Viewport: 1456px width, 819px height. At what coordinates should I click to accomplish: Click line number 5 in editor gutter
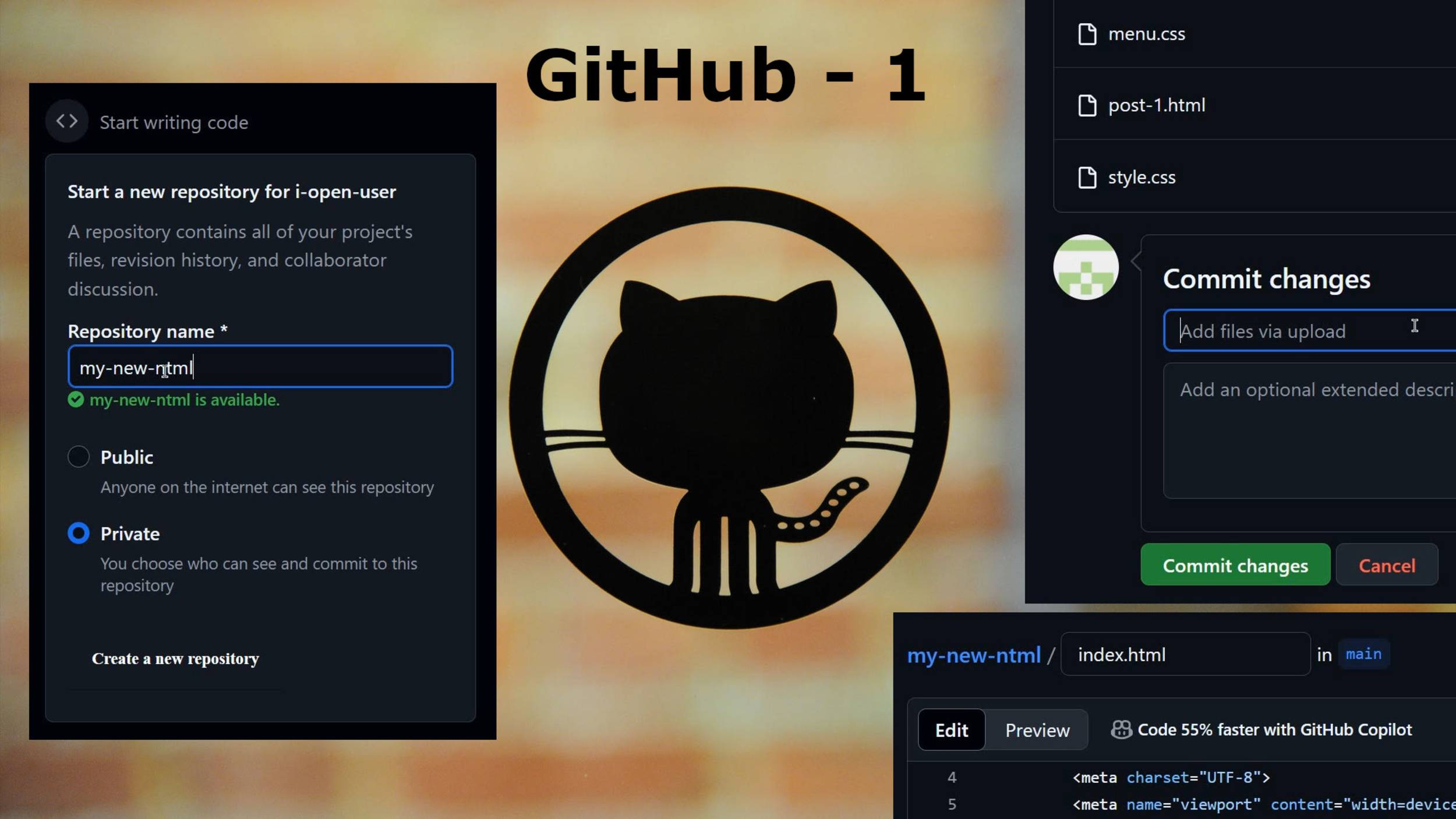(952, 804)
